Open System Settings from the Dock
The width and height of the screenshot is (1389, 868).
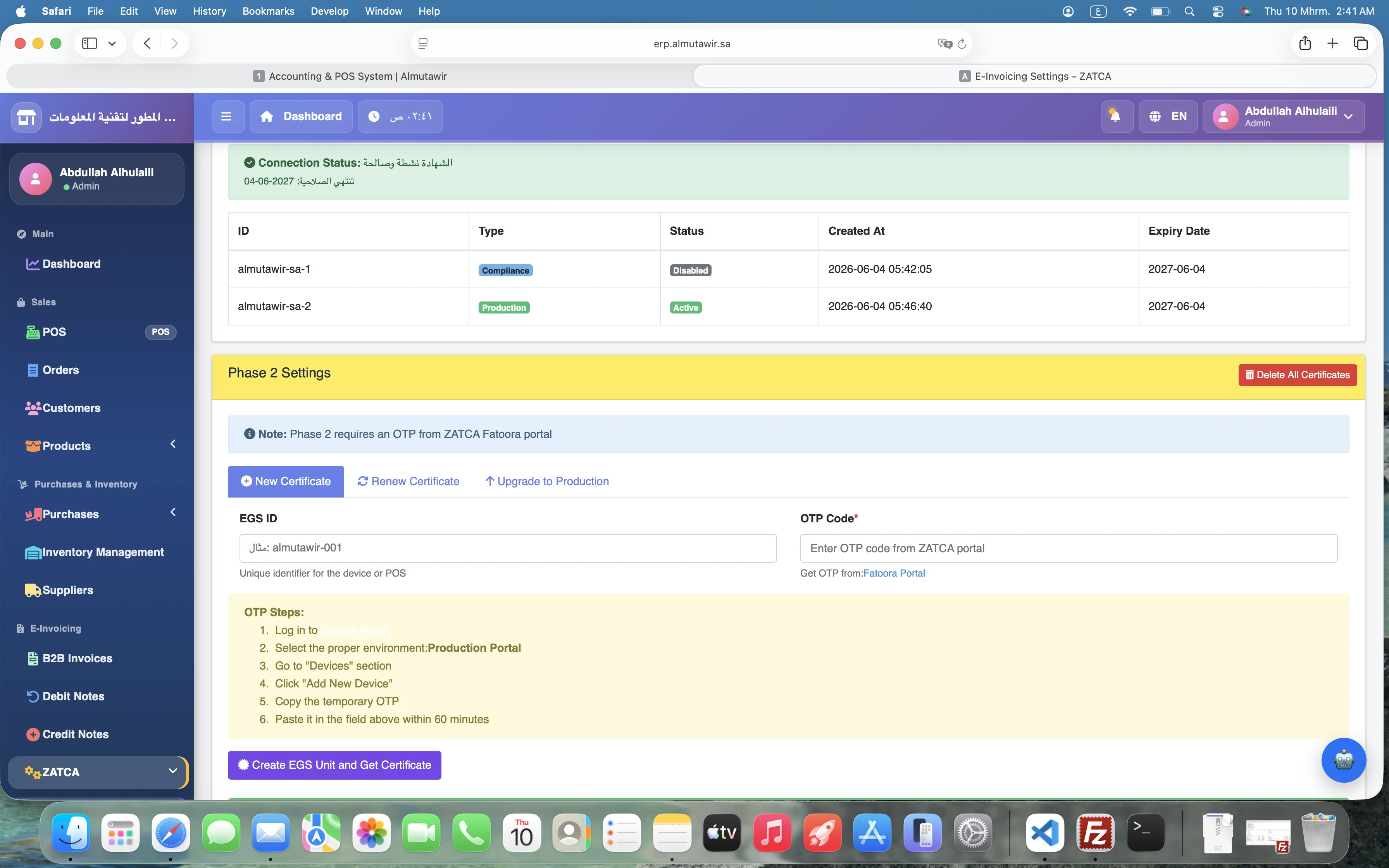click(x=973, y=832)
